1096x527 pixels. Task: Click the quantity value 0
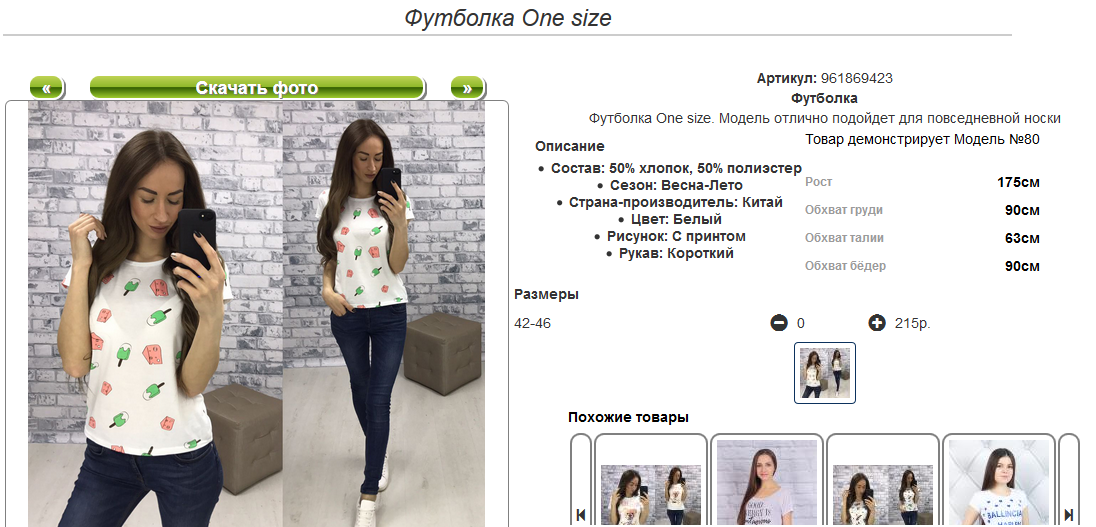point(801,324)
